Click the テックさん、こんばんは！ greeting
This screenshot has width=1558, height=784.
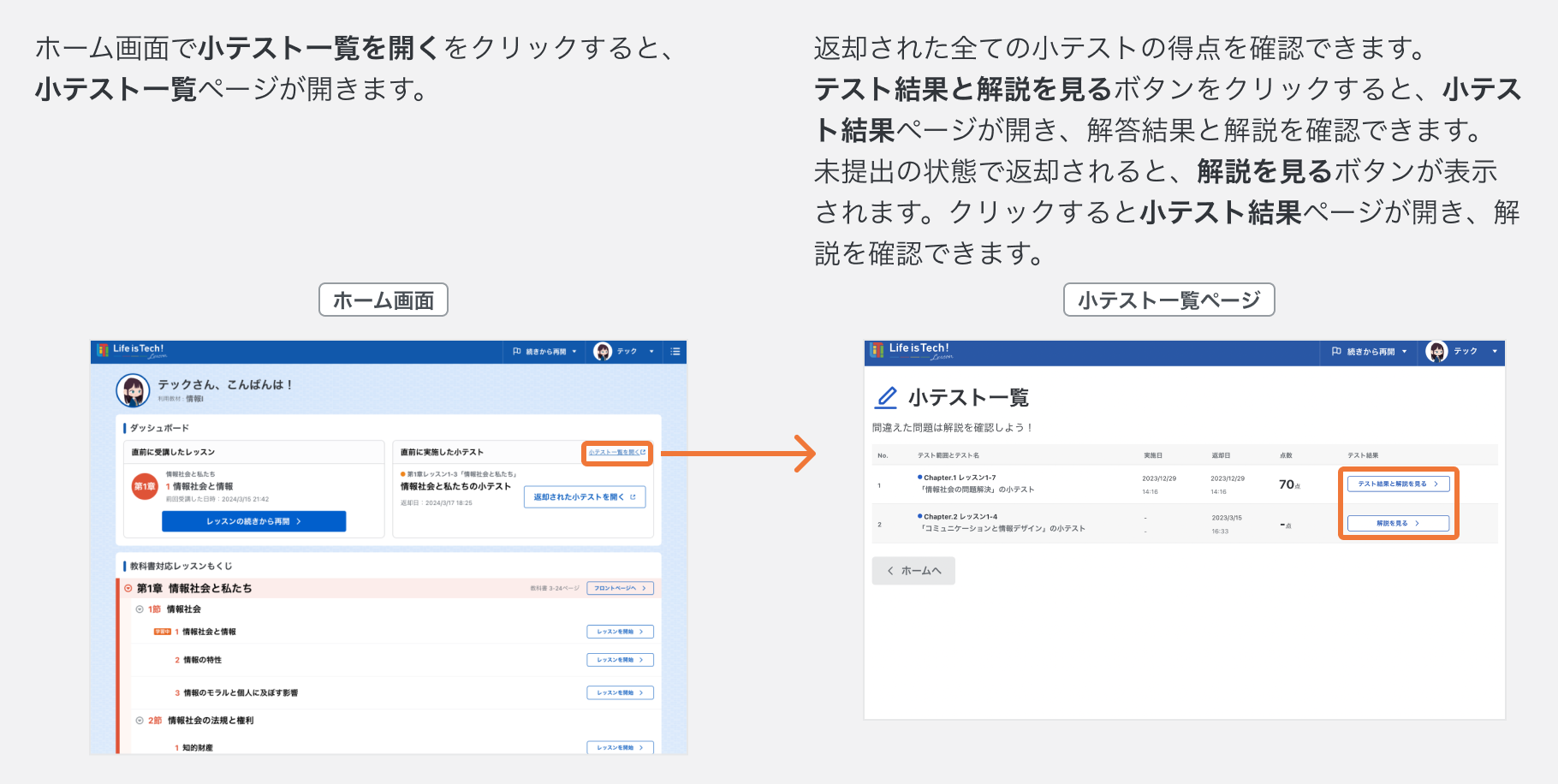[225, 385]
